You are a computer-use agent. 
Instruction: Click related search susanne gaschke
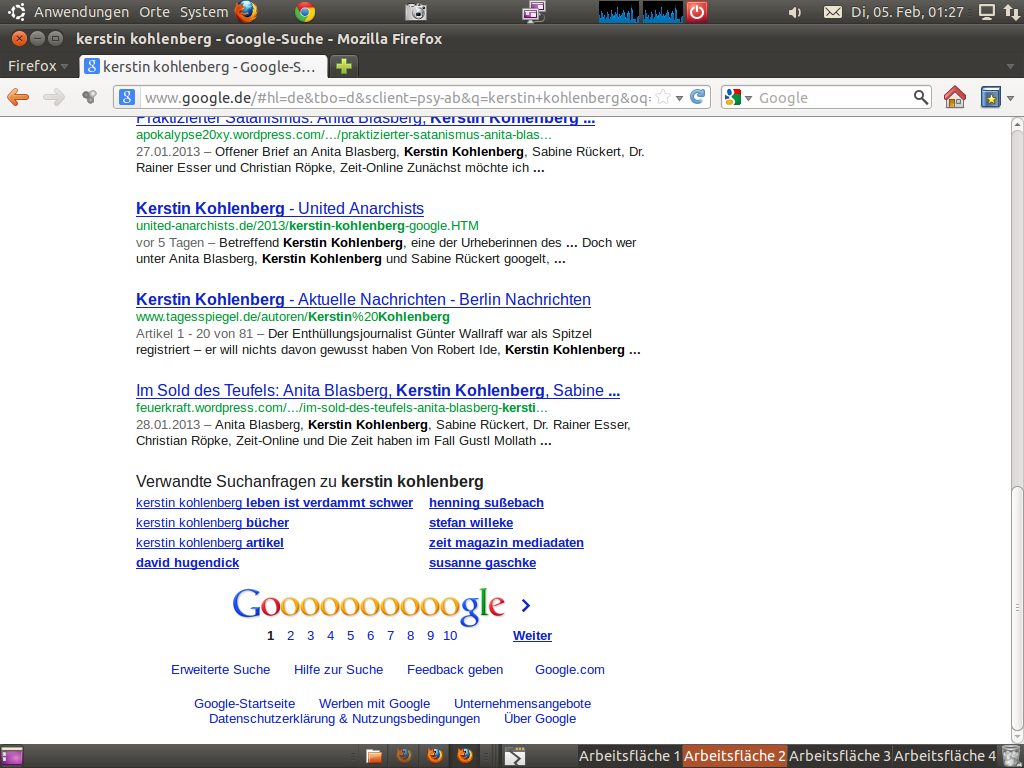(482, 562)
